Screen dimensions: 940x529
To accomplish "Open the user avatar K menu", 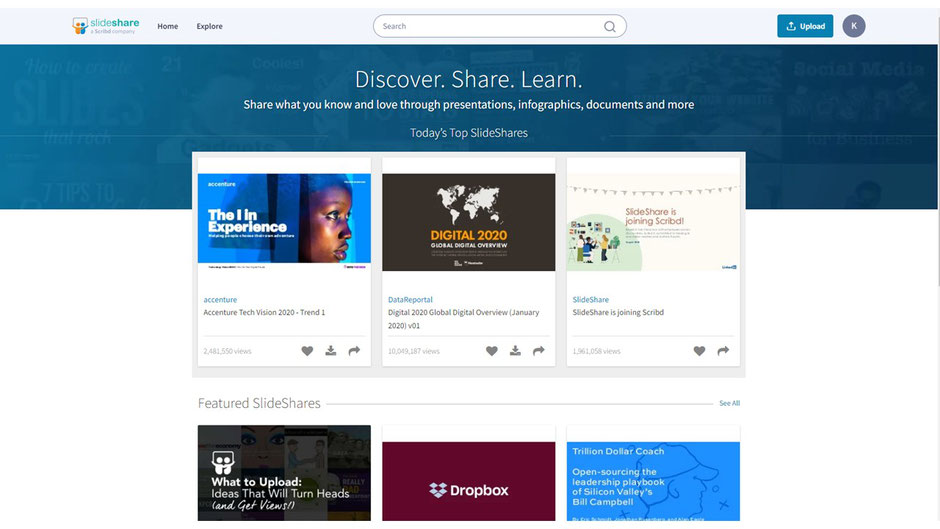I will (854, 26).
